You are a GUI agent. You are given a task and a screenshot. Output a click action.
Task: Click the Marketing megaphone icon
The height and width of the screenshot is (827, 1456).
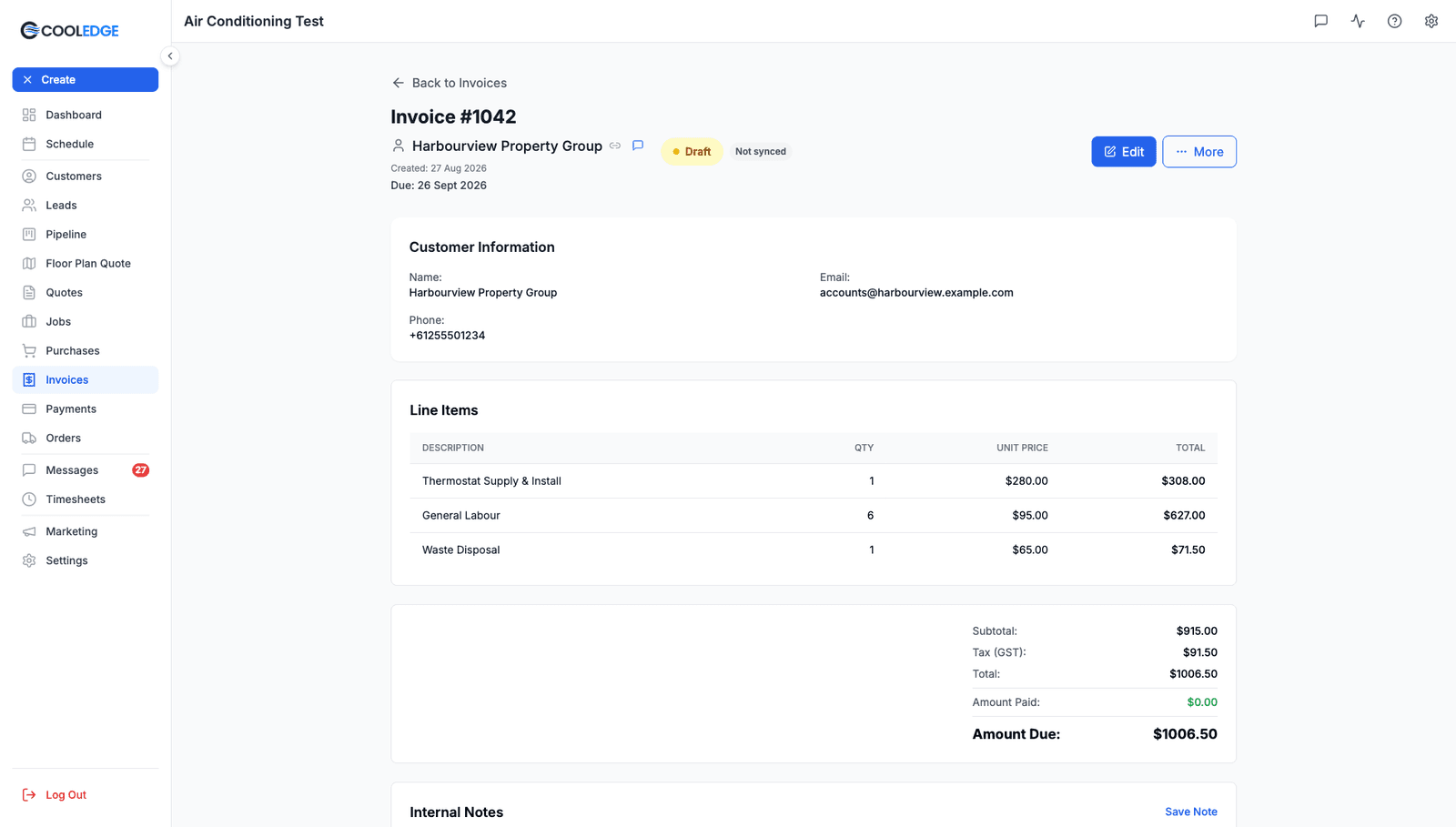pyautogui.click(x=29, y=532)
